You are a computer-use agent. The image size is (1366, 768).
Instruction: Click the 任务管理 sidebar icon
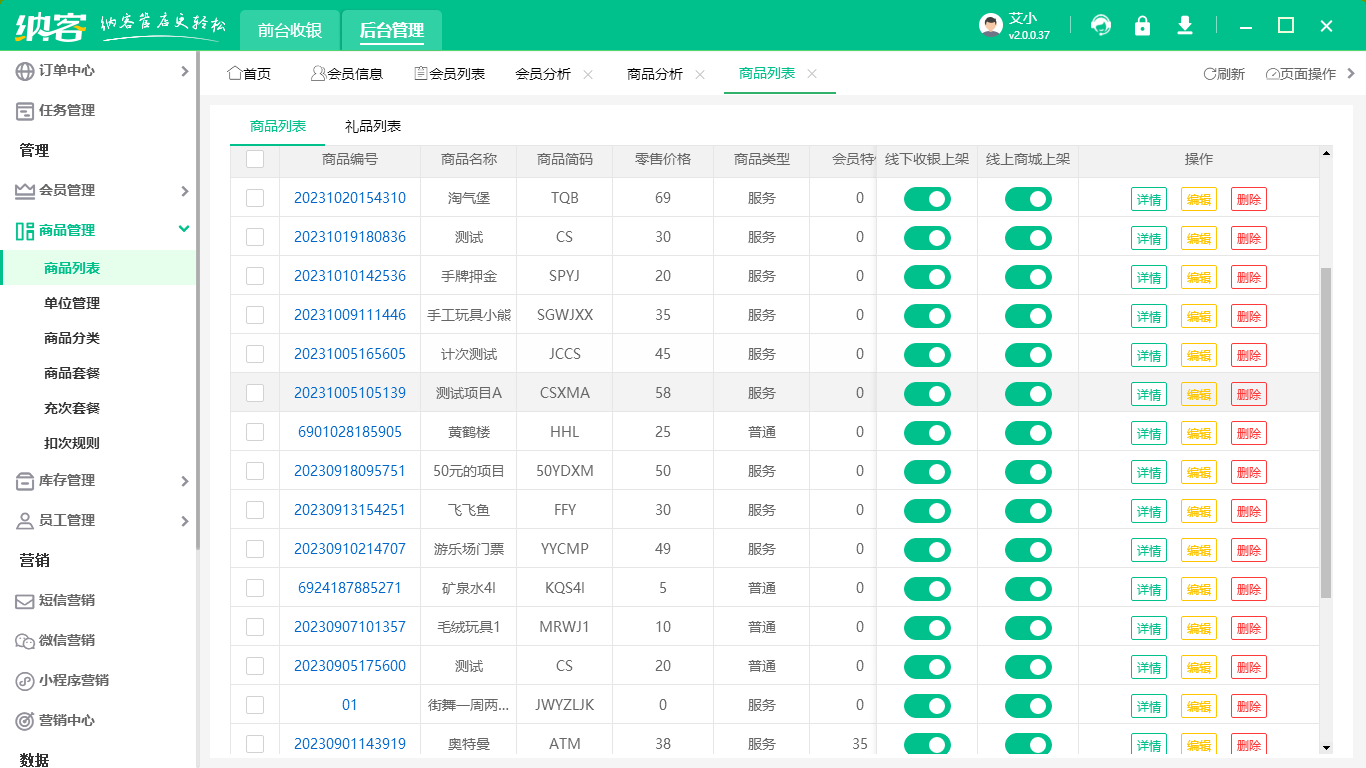25,111
